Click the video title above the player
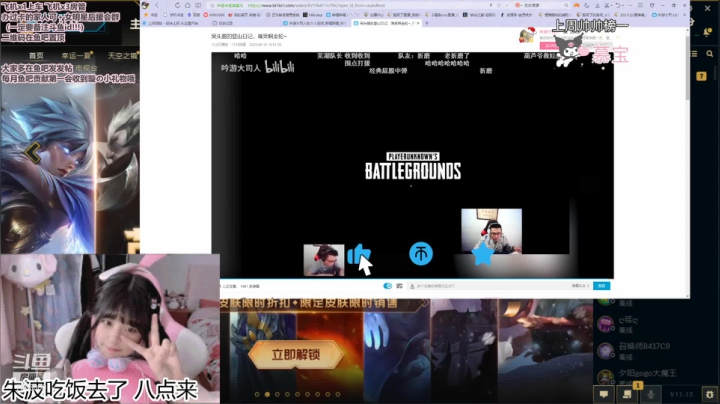The width and height of the screenshot is (720, 404). 249,36
